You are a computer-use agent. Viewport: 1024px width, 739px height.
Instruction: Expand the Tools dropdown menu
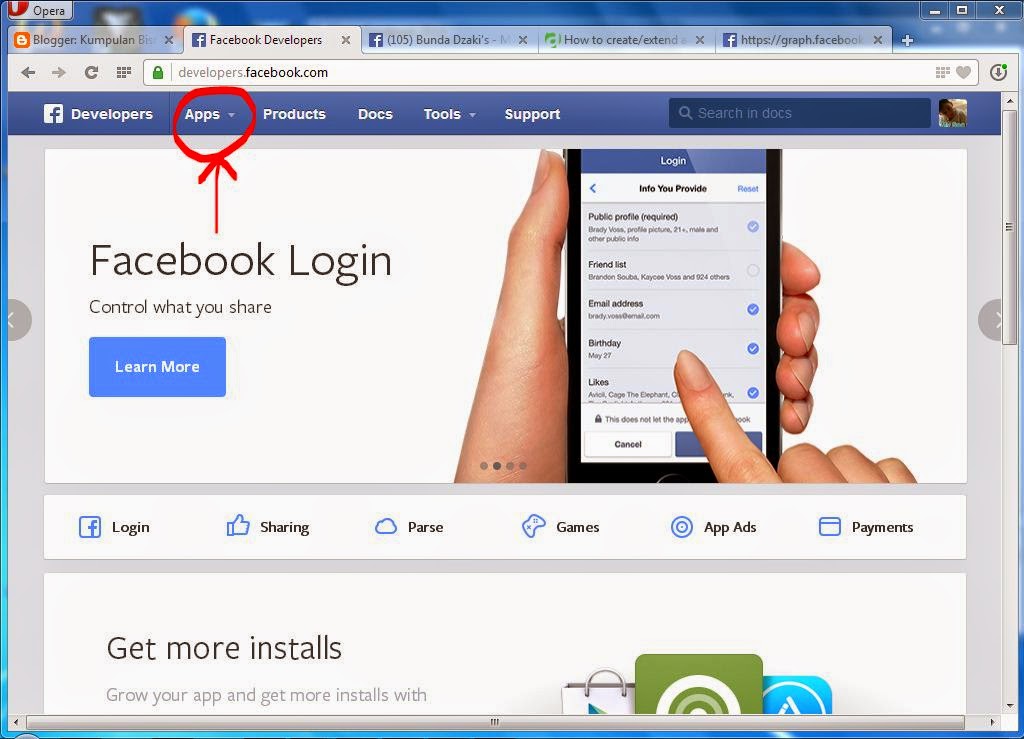[x=449, y=114]
